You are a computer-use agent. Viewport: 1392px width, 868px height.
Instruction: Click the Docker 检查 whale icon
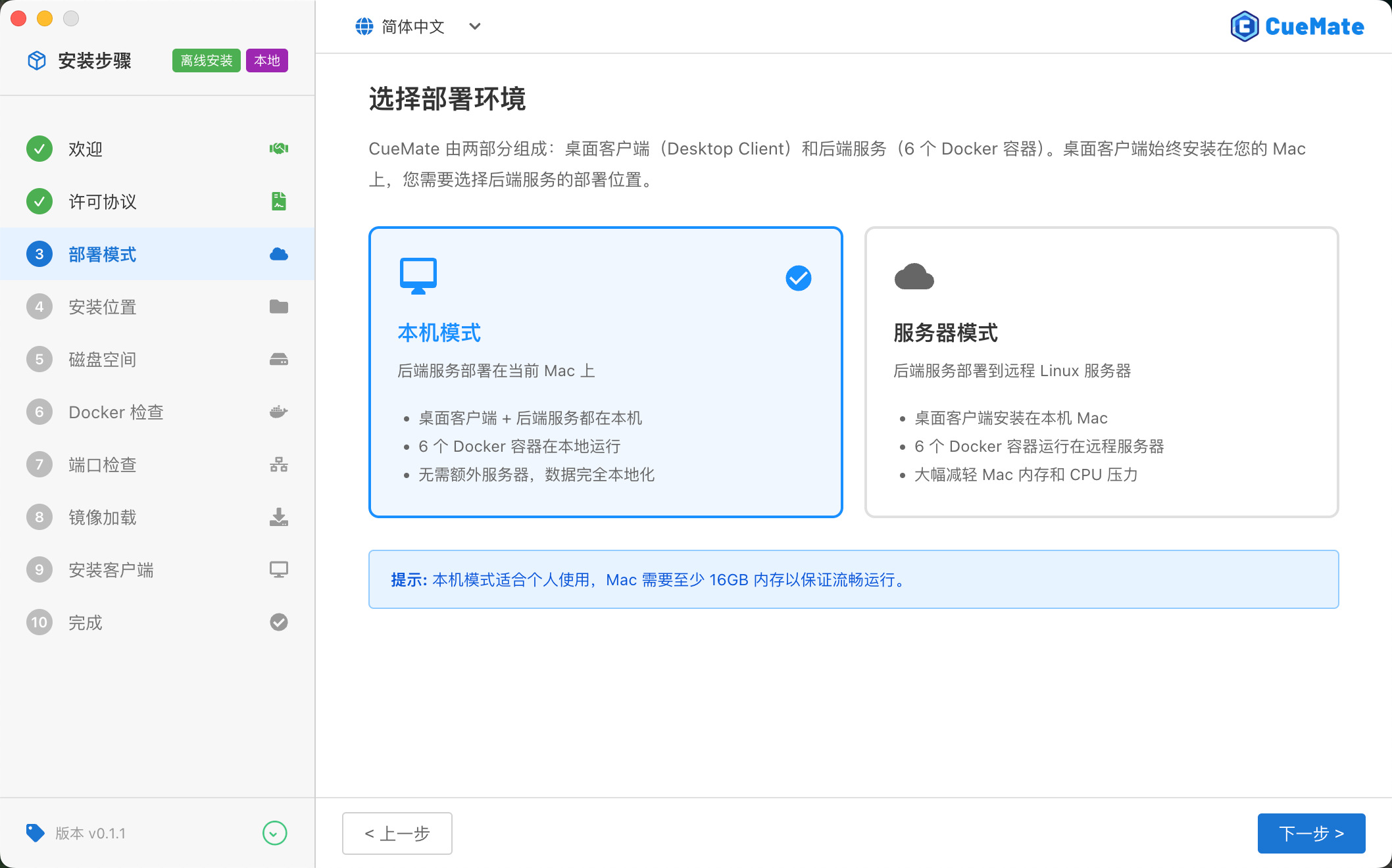coord(279,412)
